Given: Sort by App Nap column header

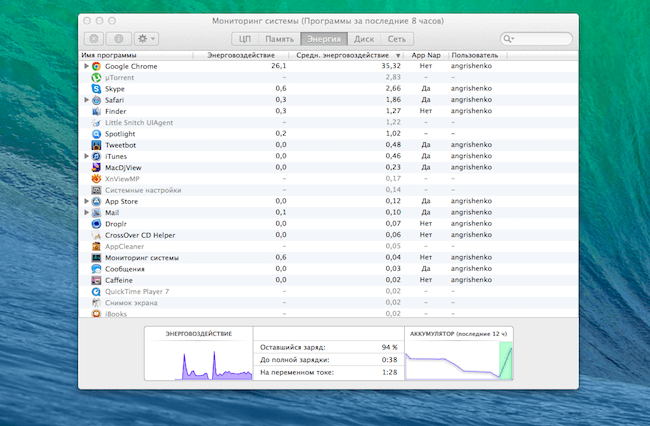Looking at the screenshot, I should (x=426, y=55).
